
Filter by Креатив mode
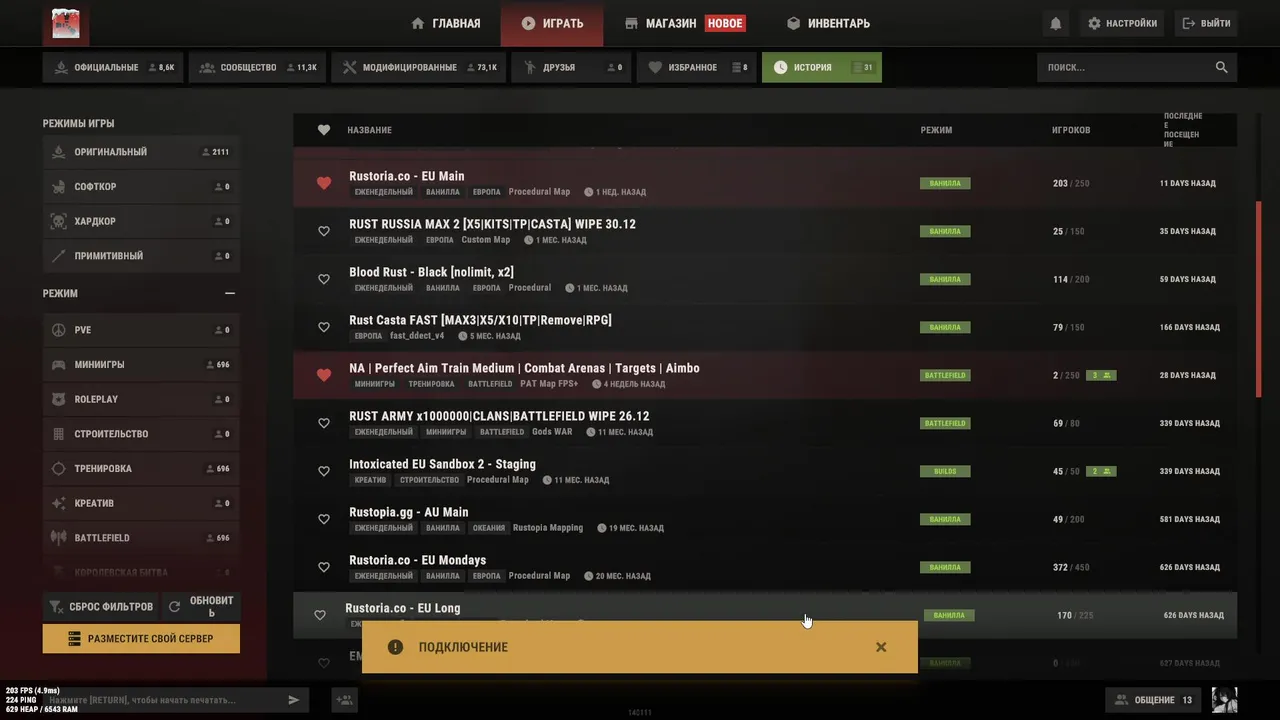[x=141, y=503]
